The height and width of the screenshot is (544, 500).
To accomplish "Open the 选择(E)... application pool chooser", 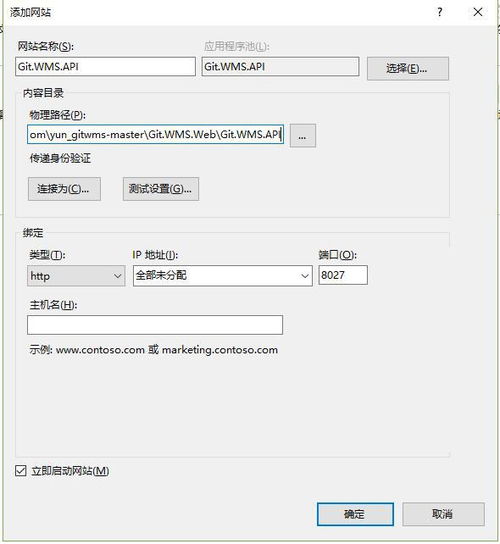I will point(408,68).
